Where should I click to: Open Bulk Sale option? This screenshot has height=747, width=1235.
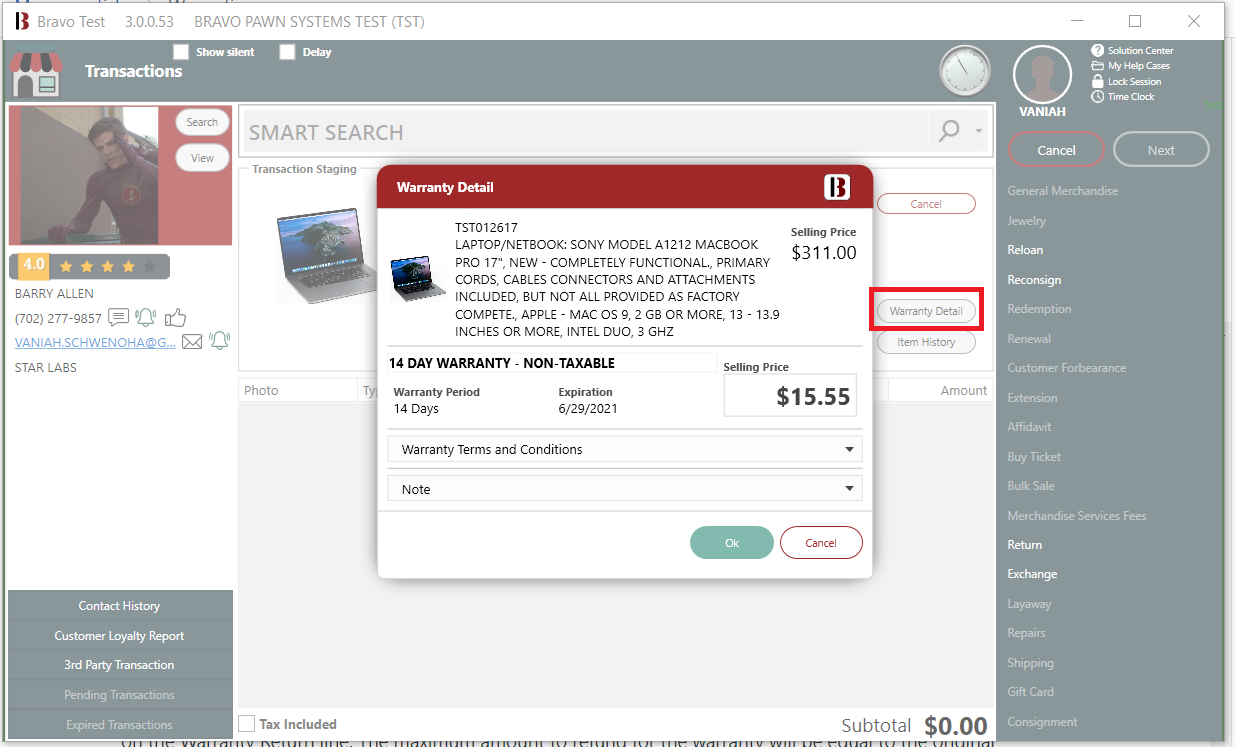click(1031, 486)
